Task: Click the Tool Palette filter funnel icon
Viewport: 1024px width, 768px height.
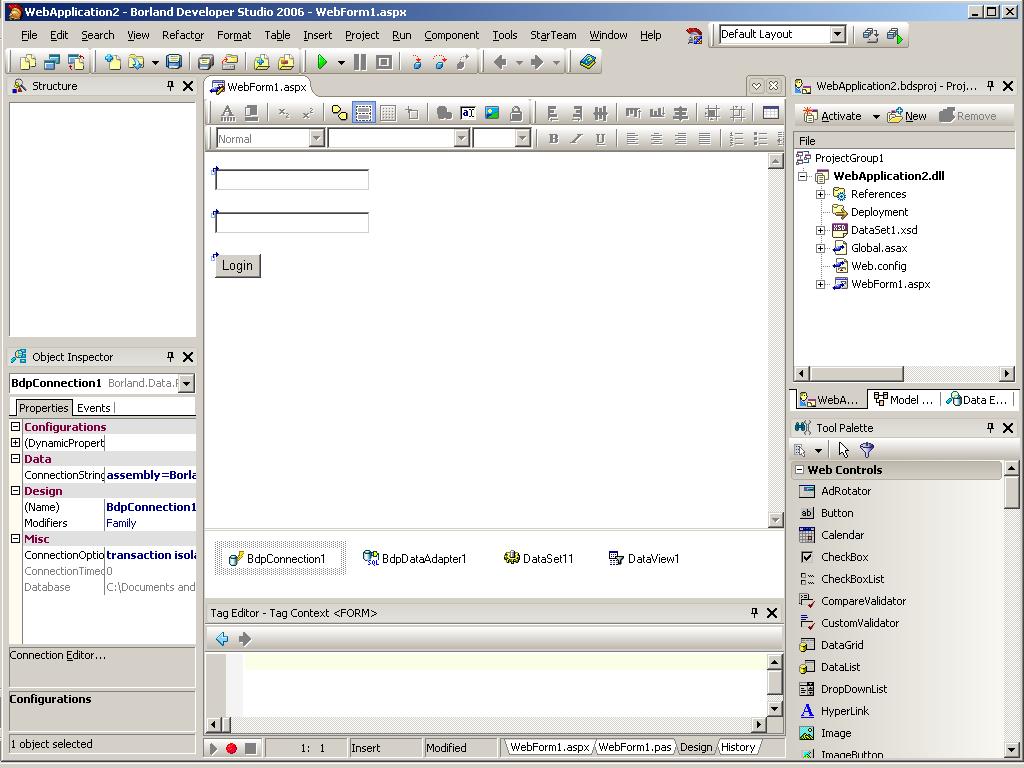Action: pyautogui.click(x=867, y=449)
